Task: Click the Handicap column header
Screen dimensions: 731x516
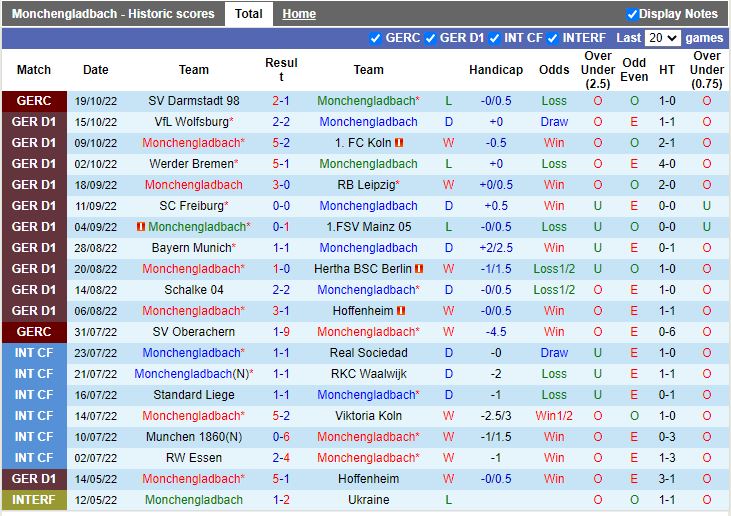Action: click(496, 70)
